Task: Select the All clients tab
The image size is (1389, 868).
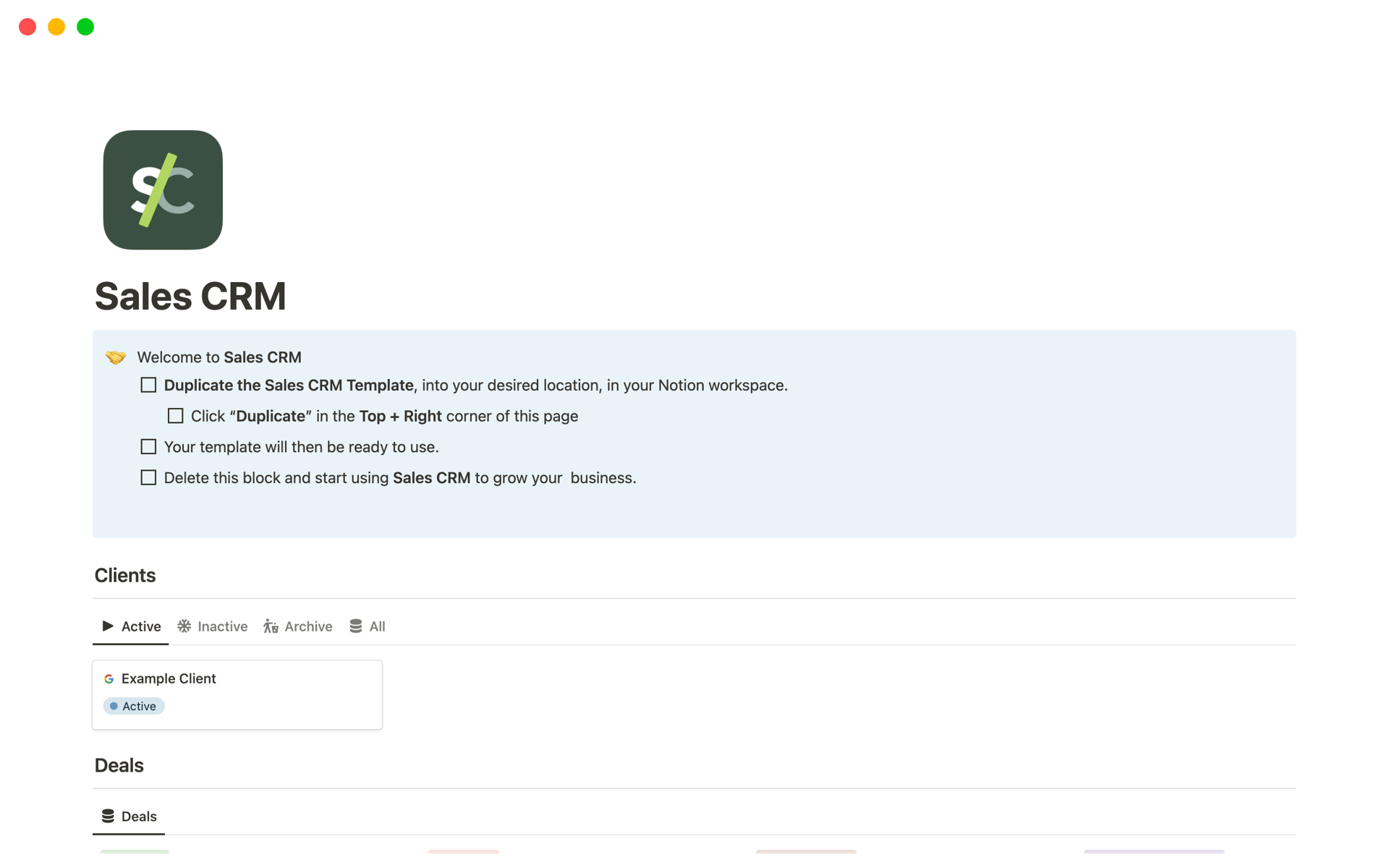Action: [377, 626]
